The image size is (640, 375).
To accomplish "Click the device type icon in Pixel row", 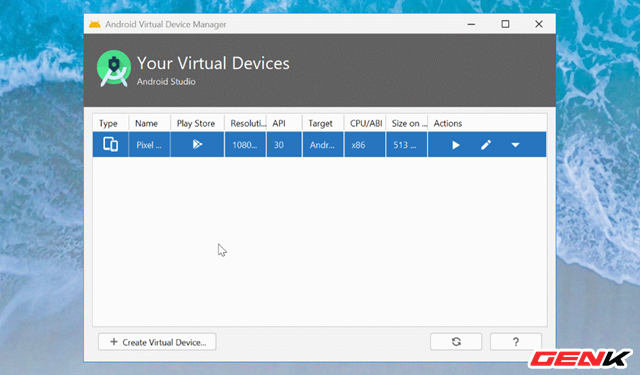I will (x=110, y=144).
